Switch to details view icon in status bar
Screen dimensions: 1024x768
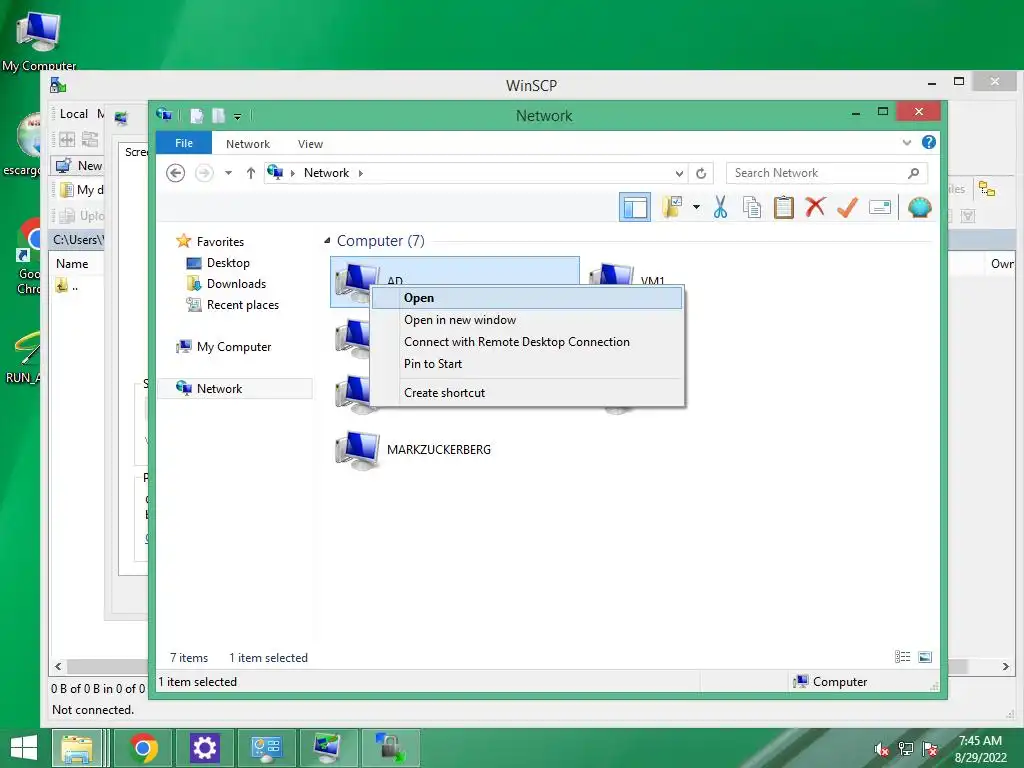click(x=903, y=657)
